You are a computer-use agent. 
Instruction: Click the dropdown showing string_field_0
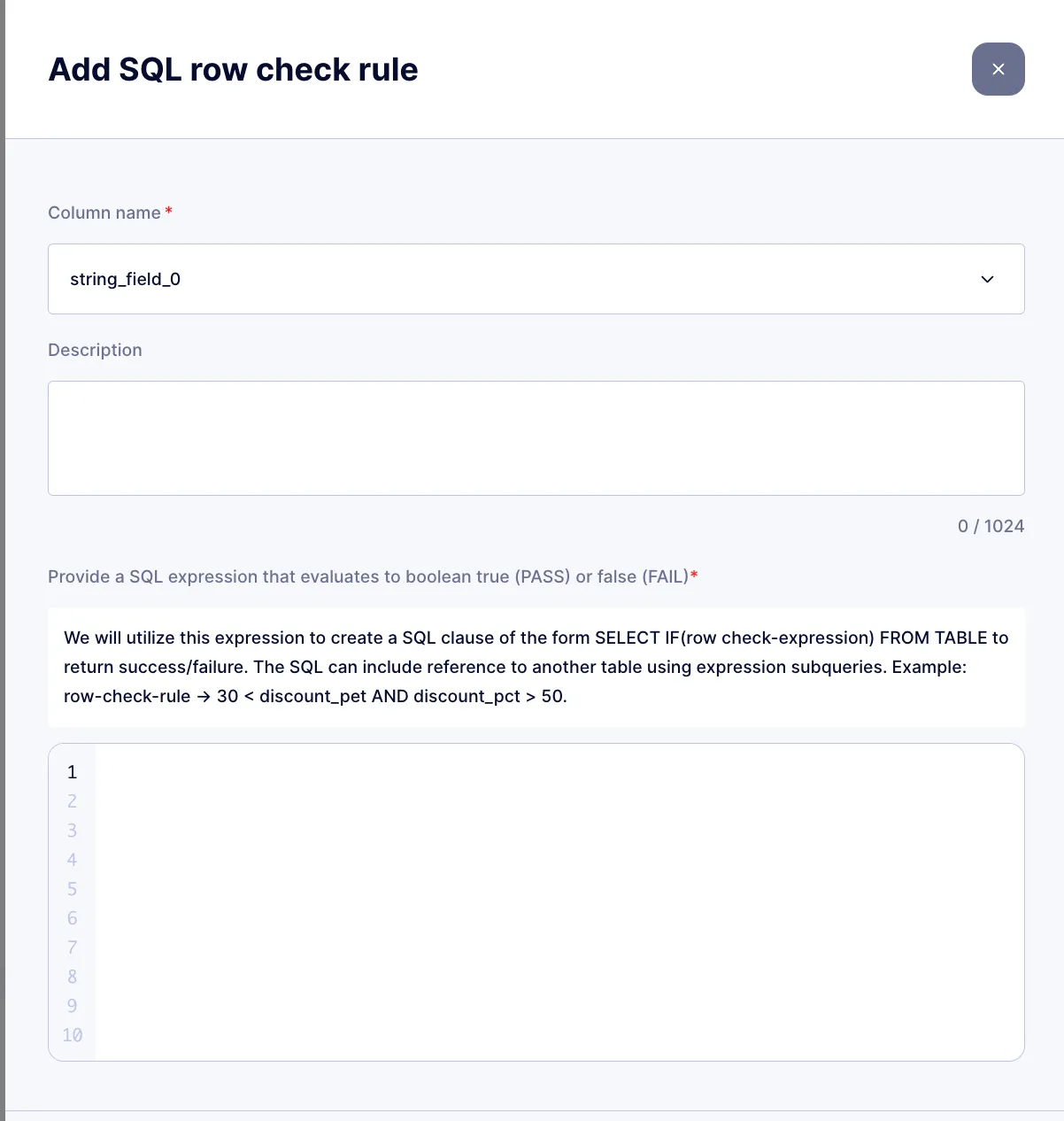[x=536, y=279]
